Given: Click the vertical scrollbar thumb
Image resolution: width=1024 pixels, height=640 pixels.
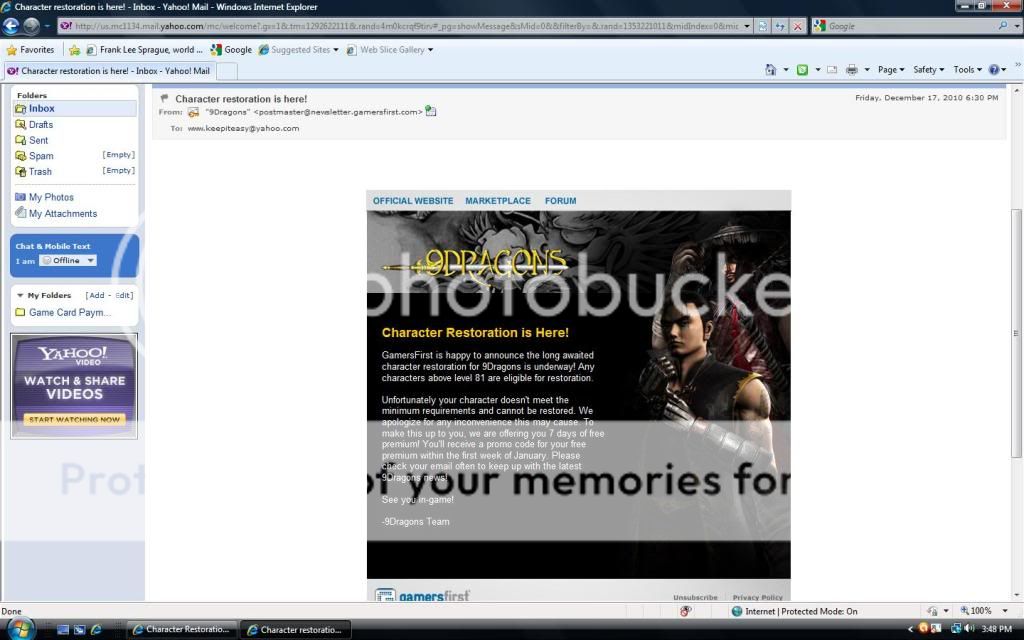Looking at the screenshot, I should click(x=1017, y=333).
